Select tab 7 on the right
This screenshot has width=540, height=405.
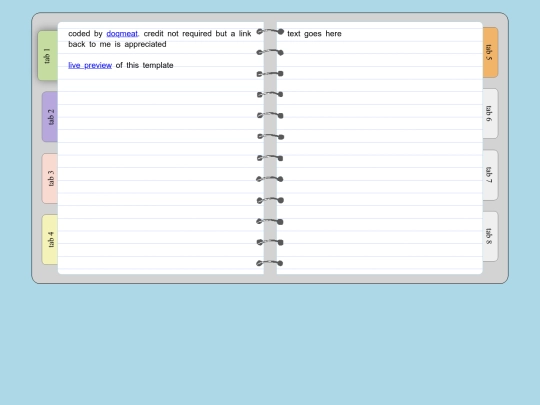coord(490,175)
